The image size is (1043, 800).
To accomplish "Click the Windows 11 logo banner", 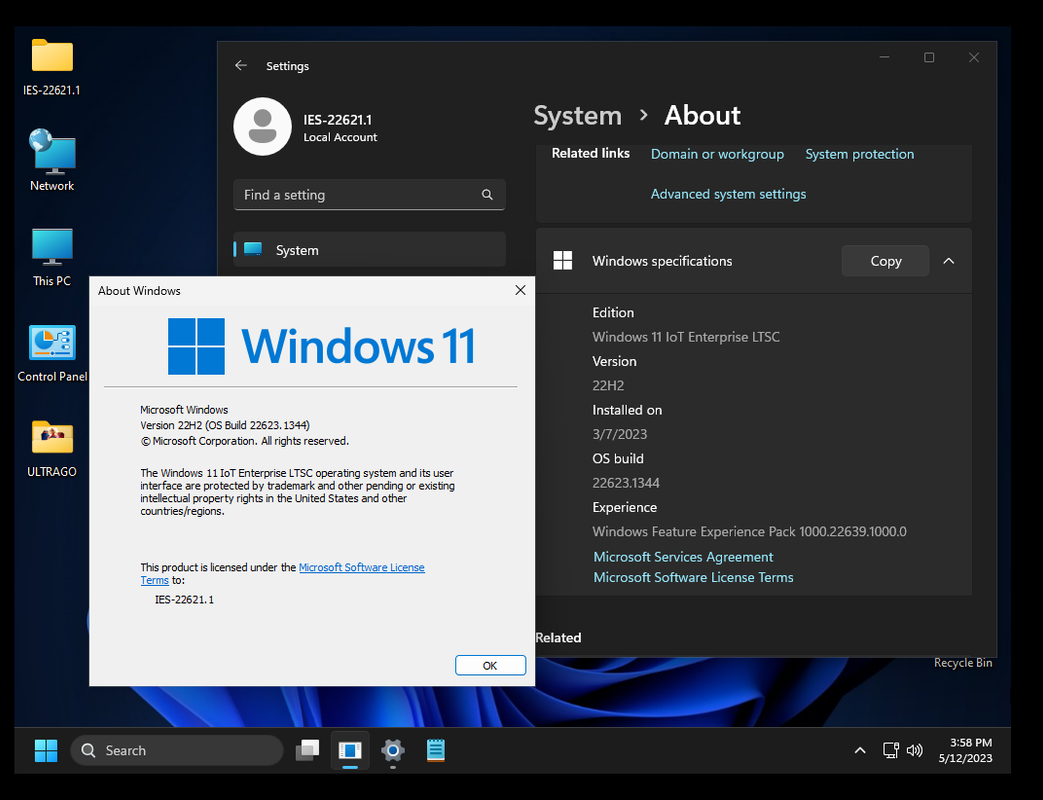I will coord(321,346).
